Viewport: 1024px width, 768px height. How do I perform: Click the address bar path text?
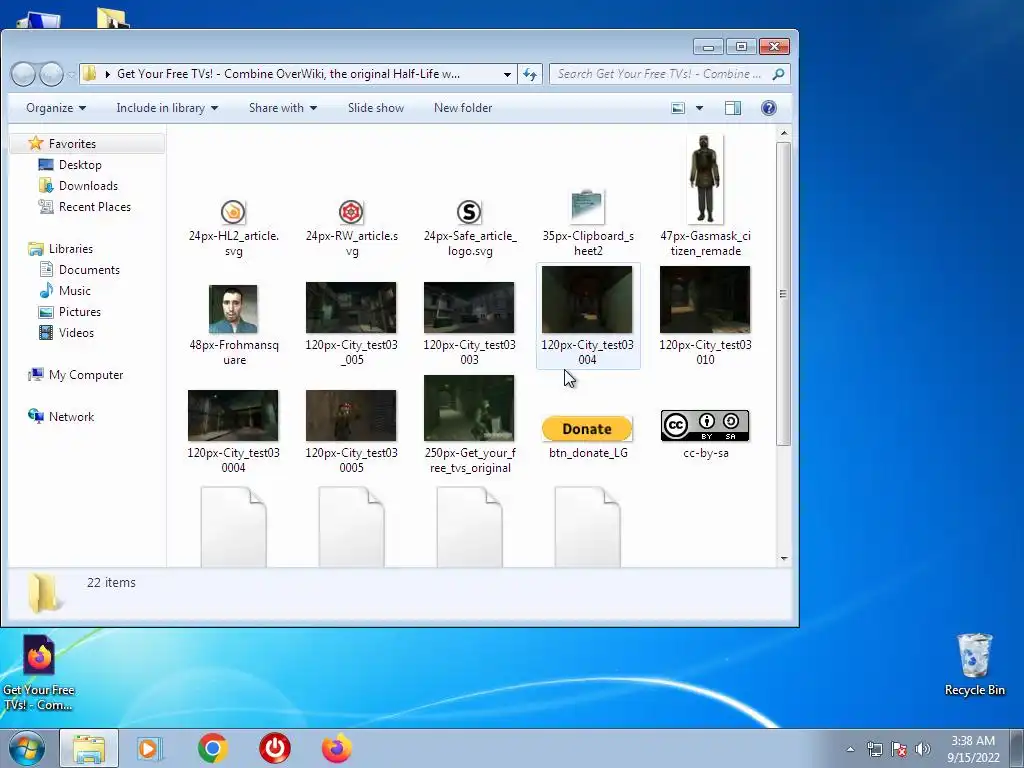pyautogui.click(x=288, y=74)
